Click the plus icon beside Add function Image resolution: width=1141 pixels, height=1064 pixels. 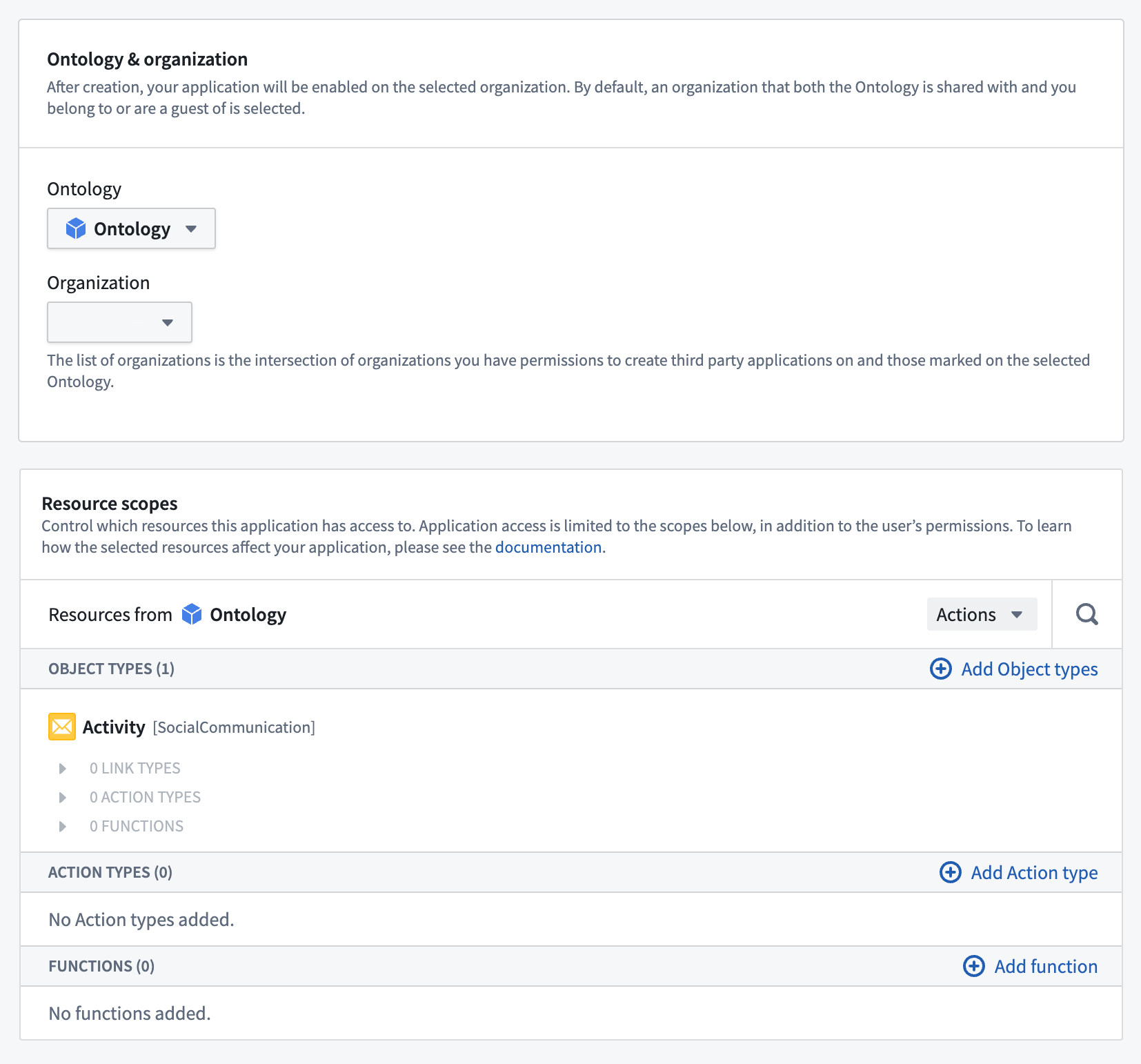(x=973, y=966)
